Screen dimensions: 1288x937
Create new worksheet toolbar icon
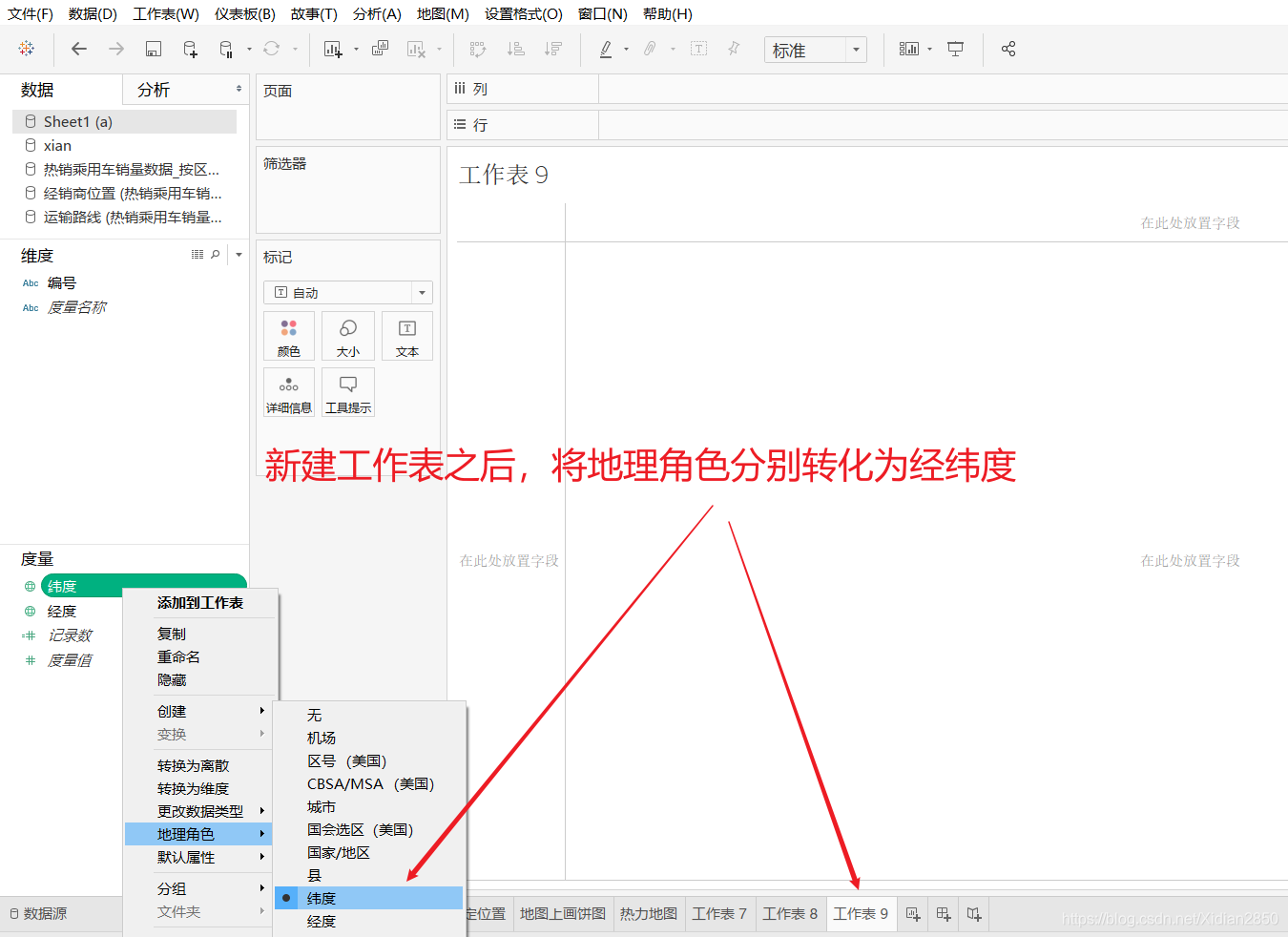pyautogui.click(x=333, y=49)
